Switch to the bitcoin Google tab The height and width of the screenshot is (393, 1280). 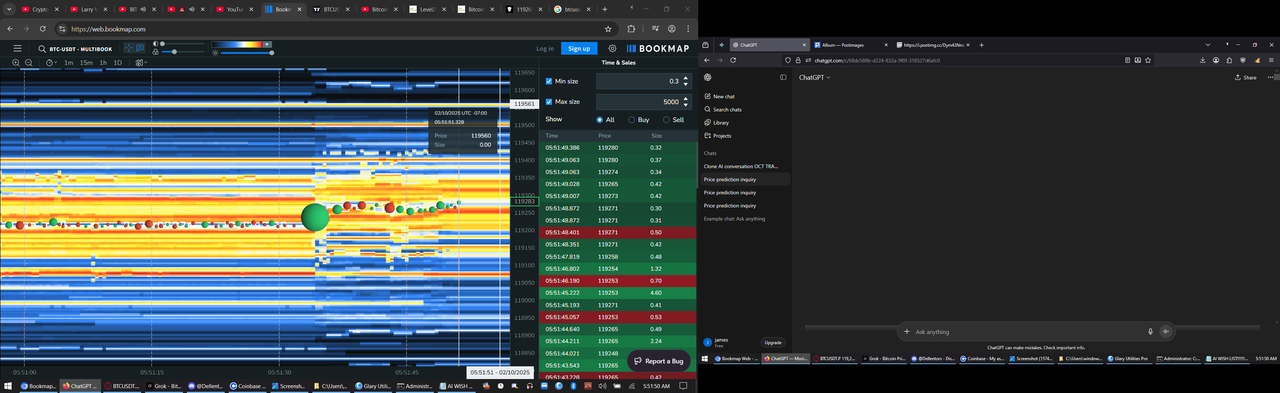point(572,9)
